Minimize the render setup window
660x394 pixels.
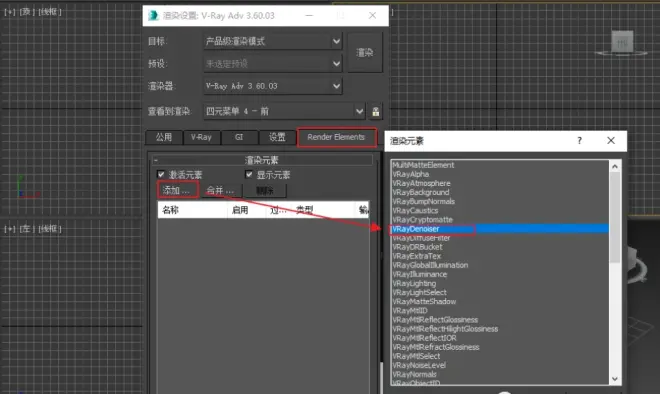click(x=309, y=16)
